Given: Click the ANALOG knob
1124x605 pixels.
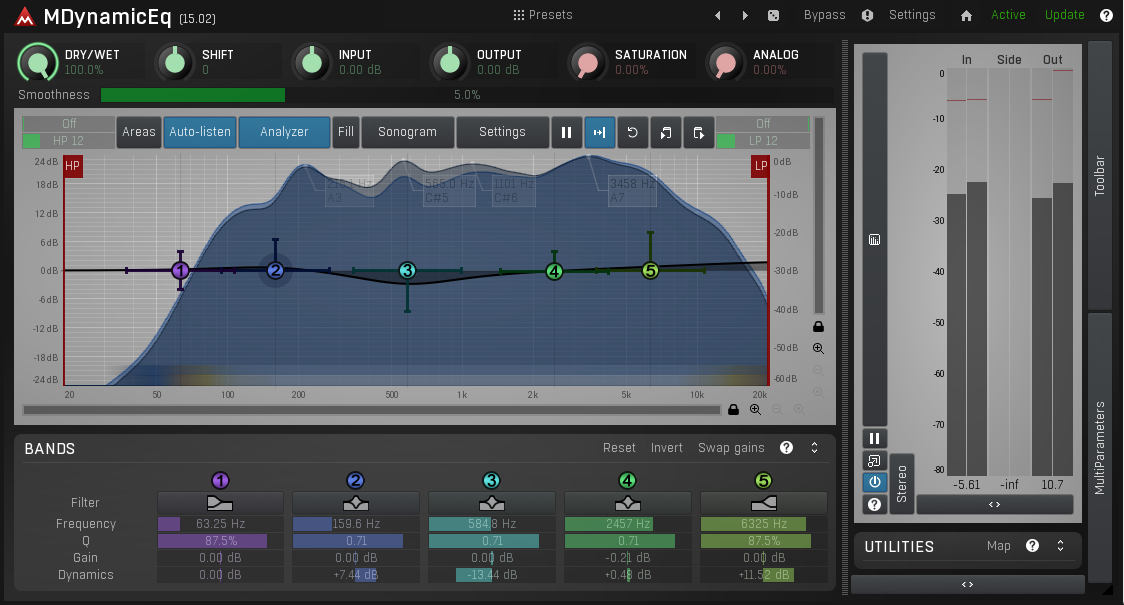Looking at the screenshot, I should 725,62.
